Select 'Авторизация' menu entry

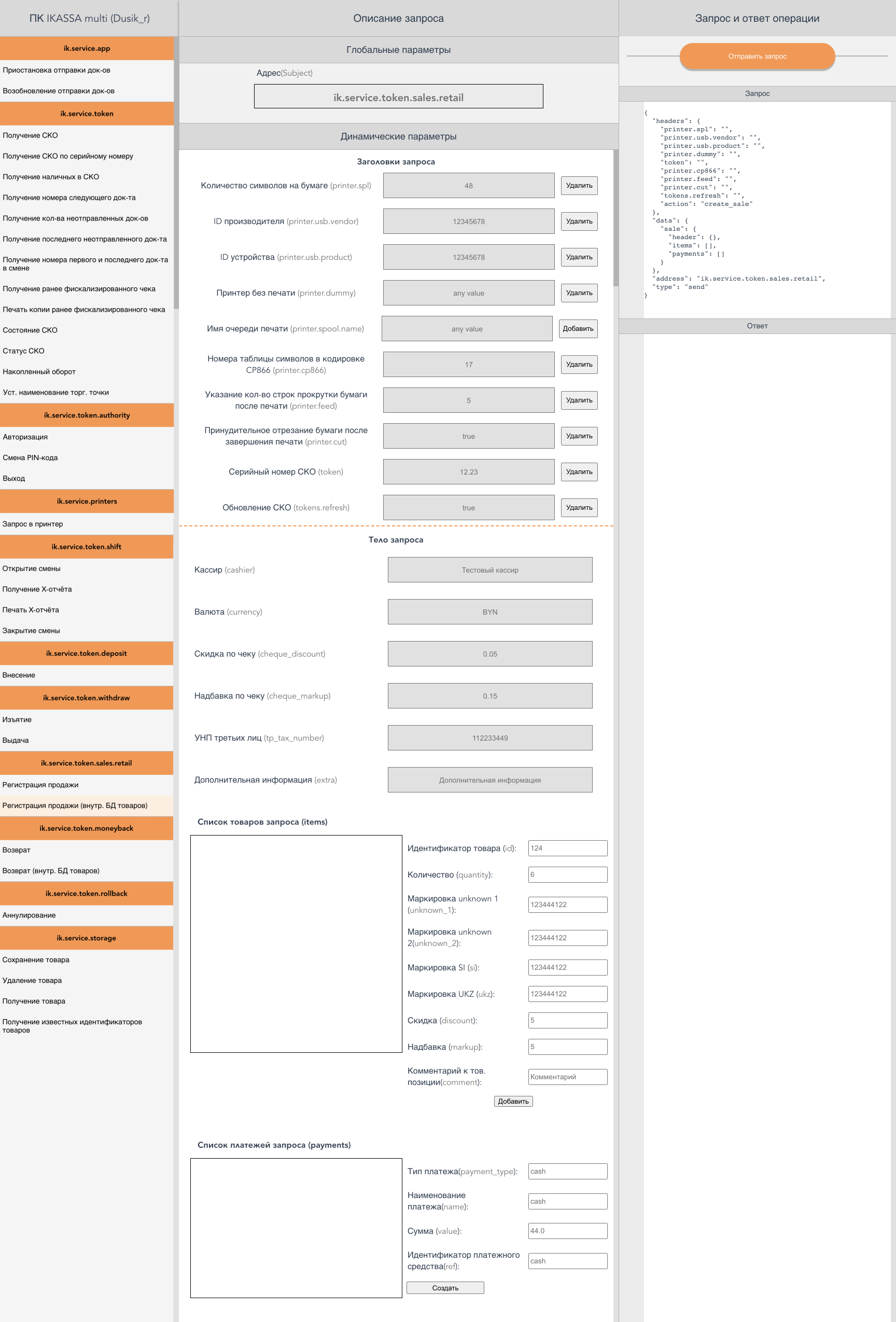point(25,437)
